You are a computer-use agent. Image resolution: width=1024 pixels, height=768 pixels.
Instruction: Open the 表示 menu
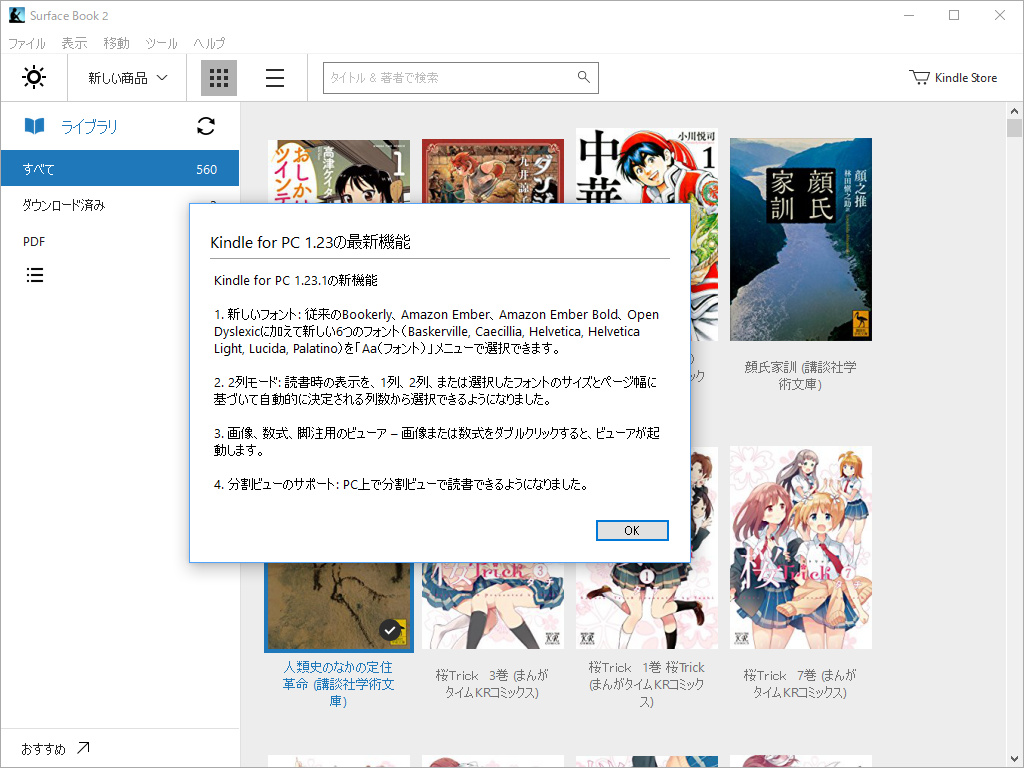(x=73, y=43)
